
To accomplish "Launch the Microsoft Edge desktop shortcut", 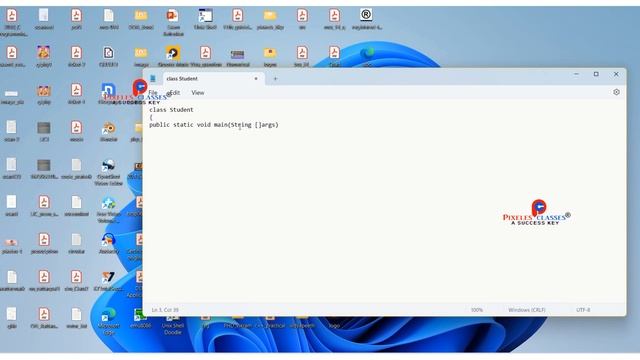I will click(109, 321).
